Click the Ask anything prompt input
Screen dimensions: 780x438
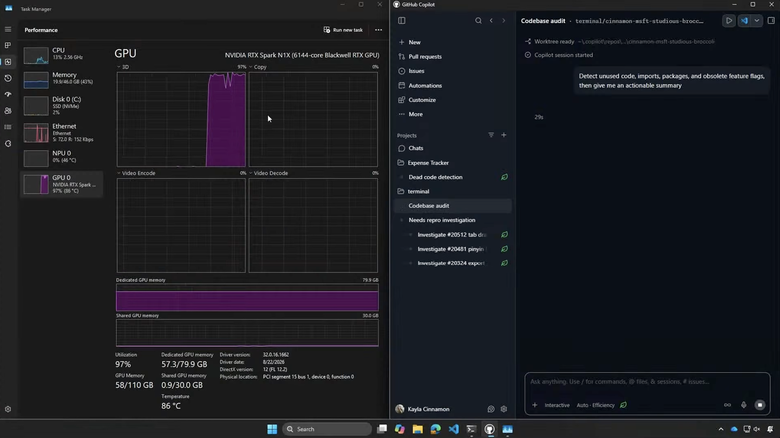(647, 382)
